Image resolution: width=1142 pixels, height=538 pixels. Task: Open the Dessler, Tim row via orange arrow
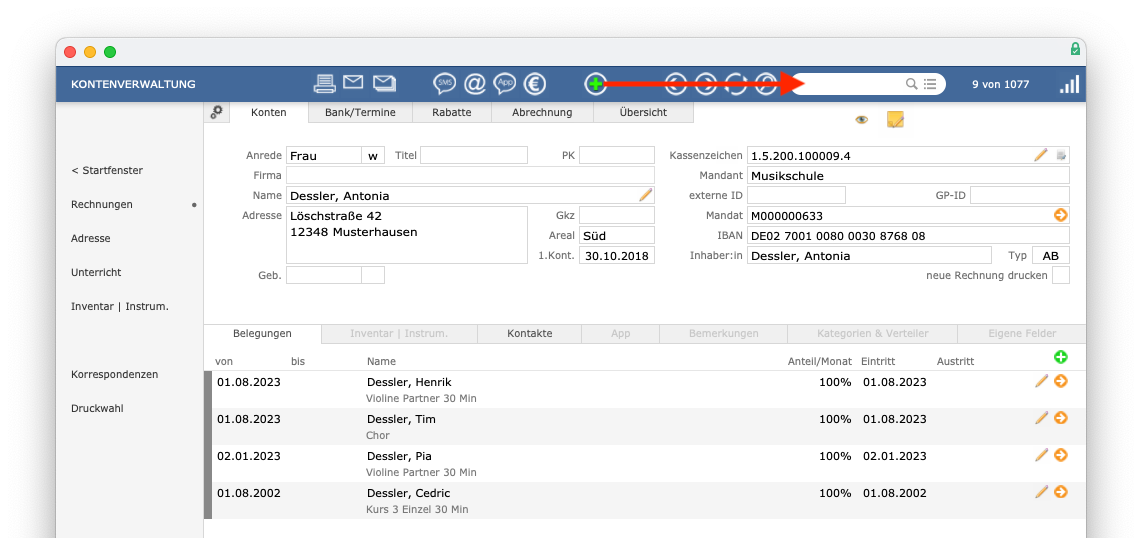point(1060,418)
